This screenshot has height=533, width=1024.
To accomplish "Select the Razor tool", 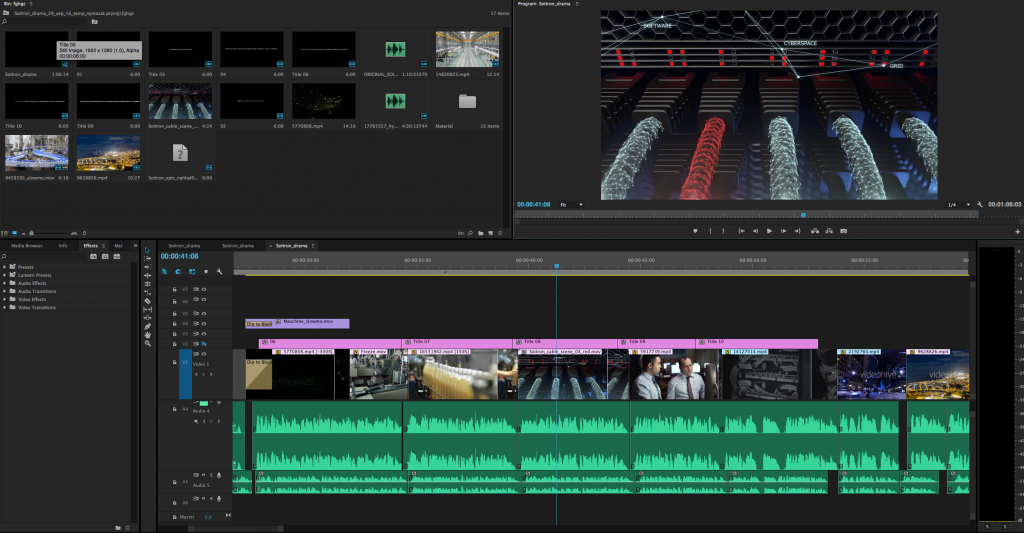I will 148,301.
